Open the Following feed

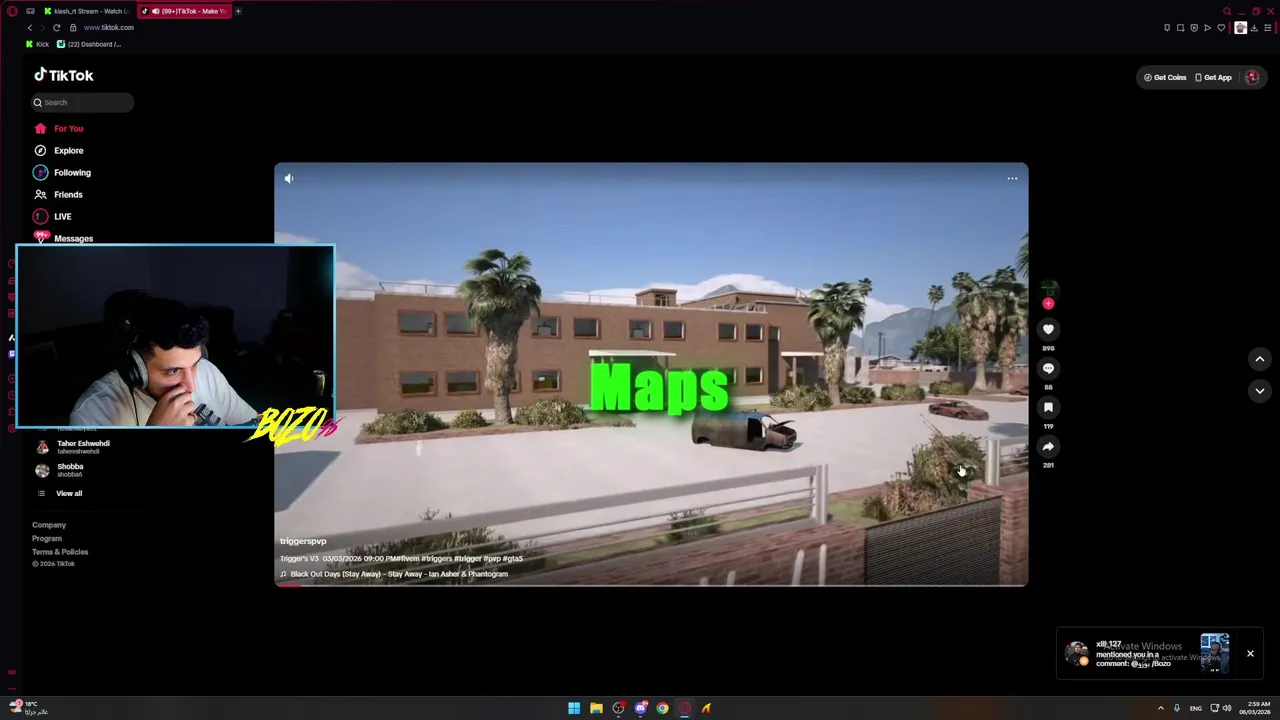62,172
